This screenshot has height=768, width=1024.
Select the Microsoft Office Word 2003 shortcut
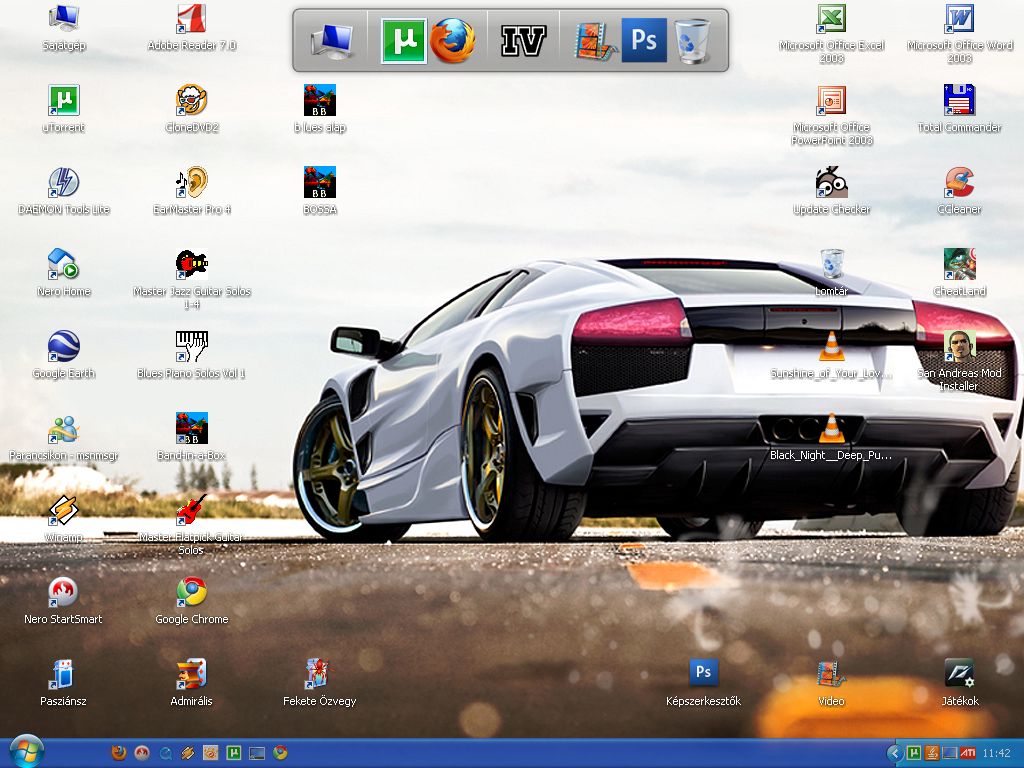[x=959, y=34]
